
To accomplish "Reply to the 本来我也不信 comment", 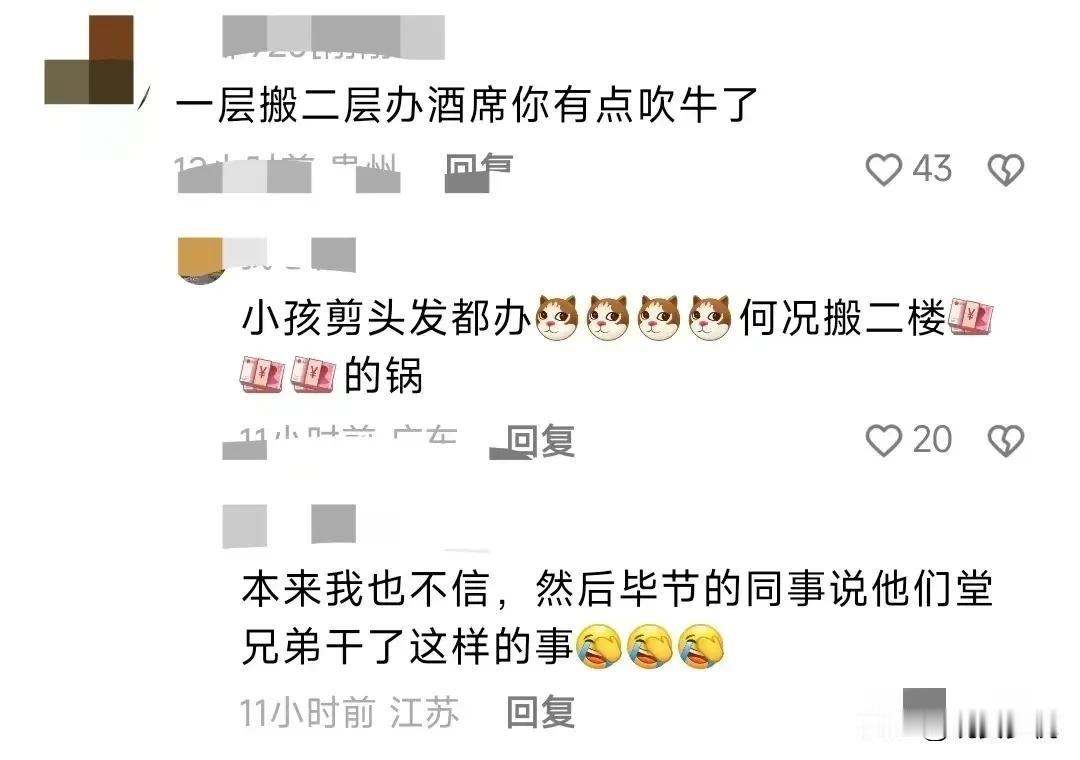I will pos(541,712).
